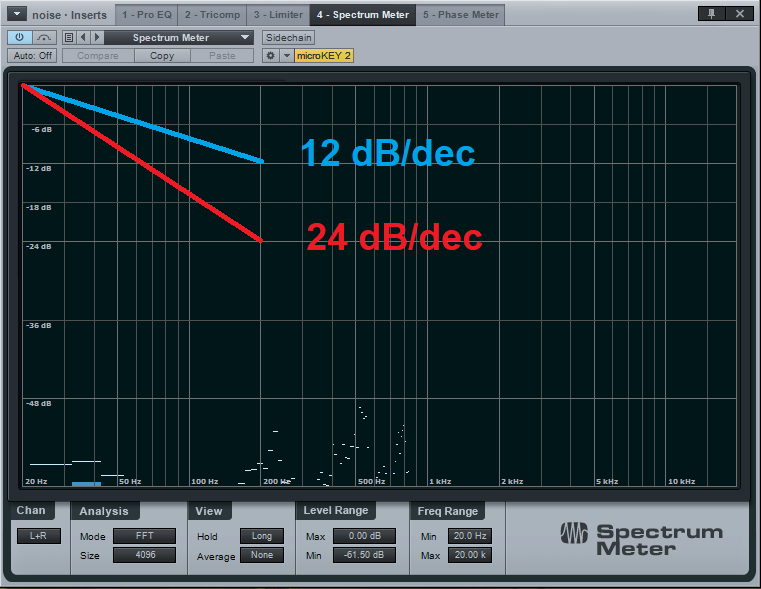Select the 4 - Spectrum Meter tab
This screenshot has height=589, width=761.
click(x=363, y=15)
